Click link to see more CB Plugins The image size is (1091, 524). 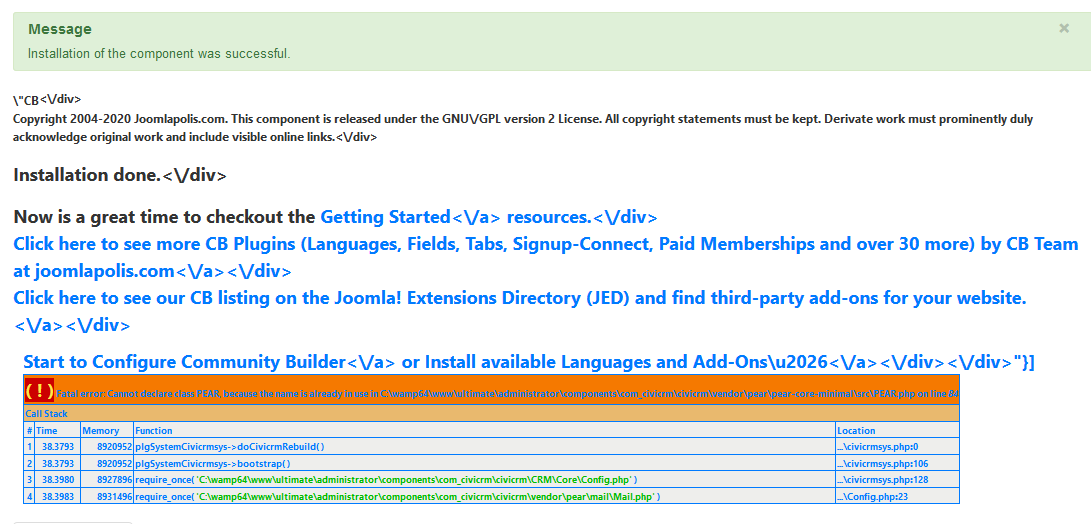(x=546, y=257)
